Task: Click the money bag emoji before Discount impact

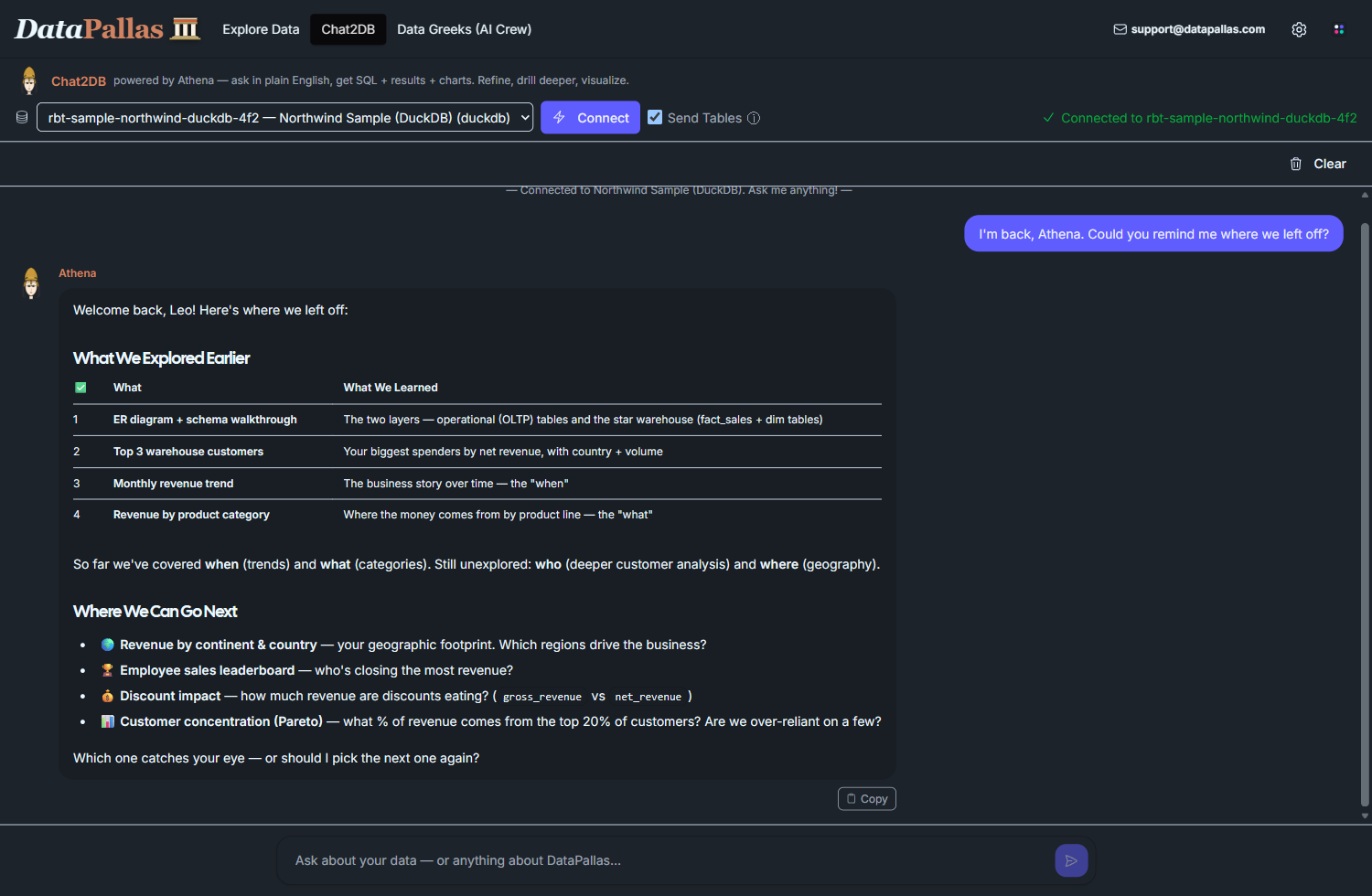Action: pyautogui.click(x=108, y=696)
